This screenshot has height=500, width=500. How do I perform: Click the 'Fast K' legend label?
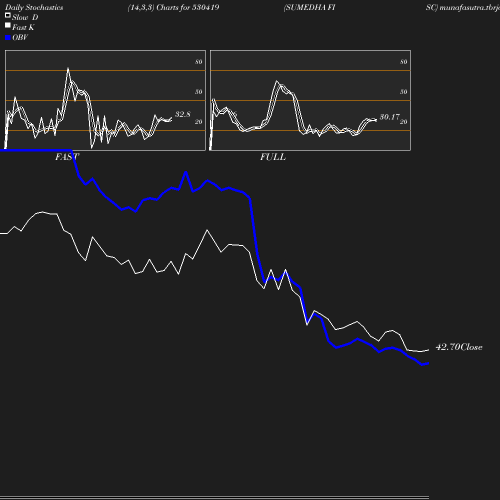point(23,27)
